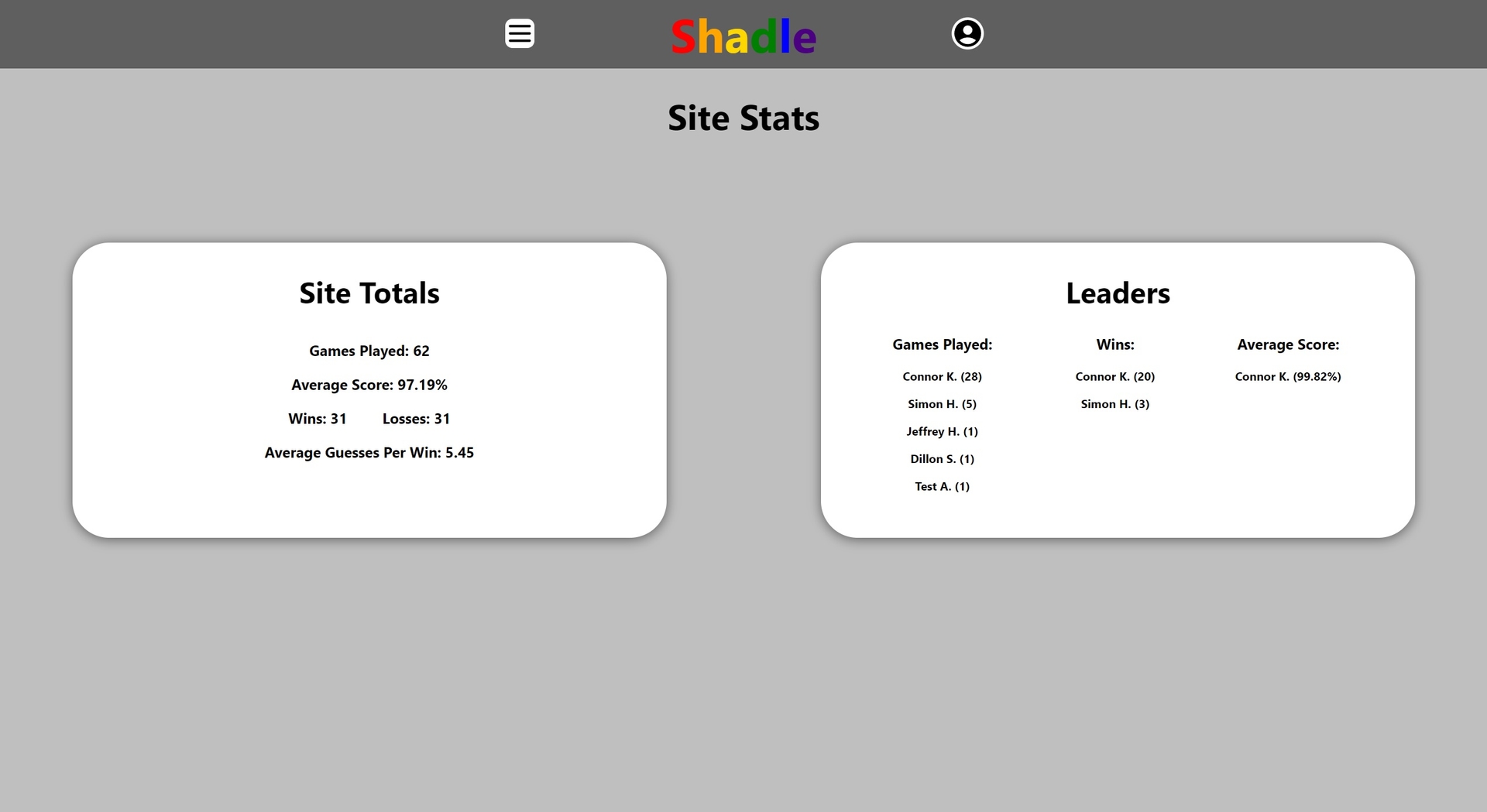The height and width of the screenshot is (812, 1487).
Task: Select the 'Jeffrey H. (1)' entry
Action: [x=942, y=432]
